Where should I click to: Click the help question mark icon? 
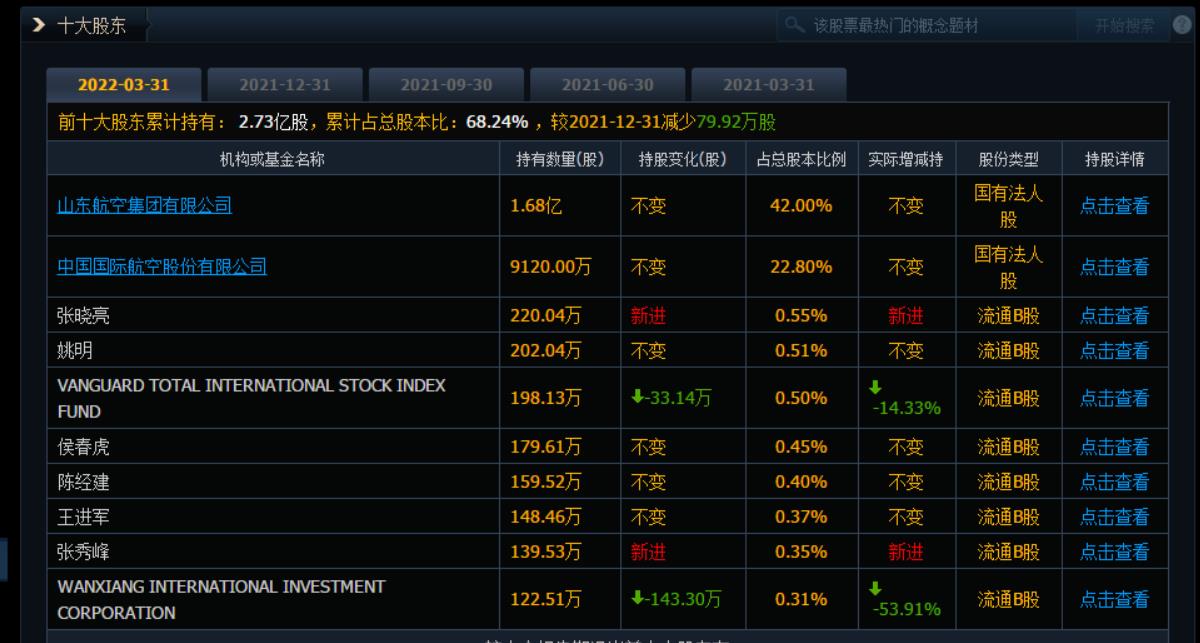tap(1182, 25)
